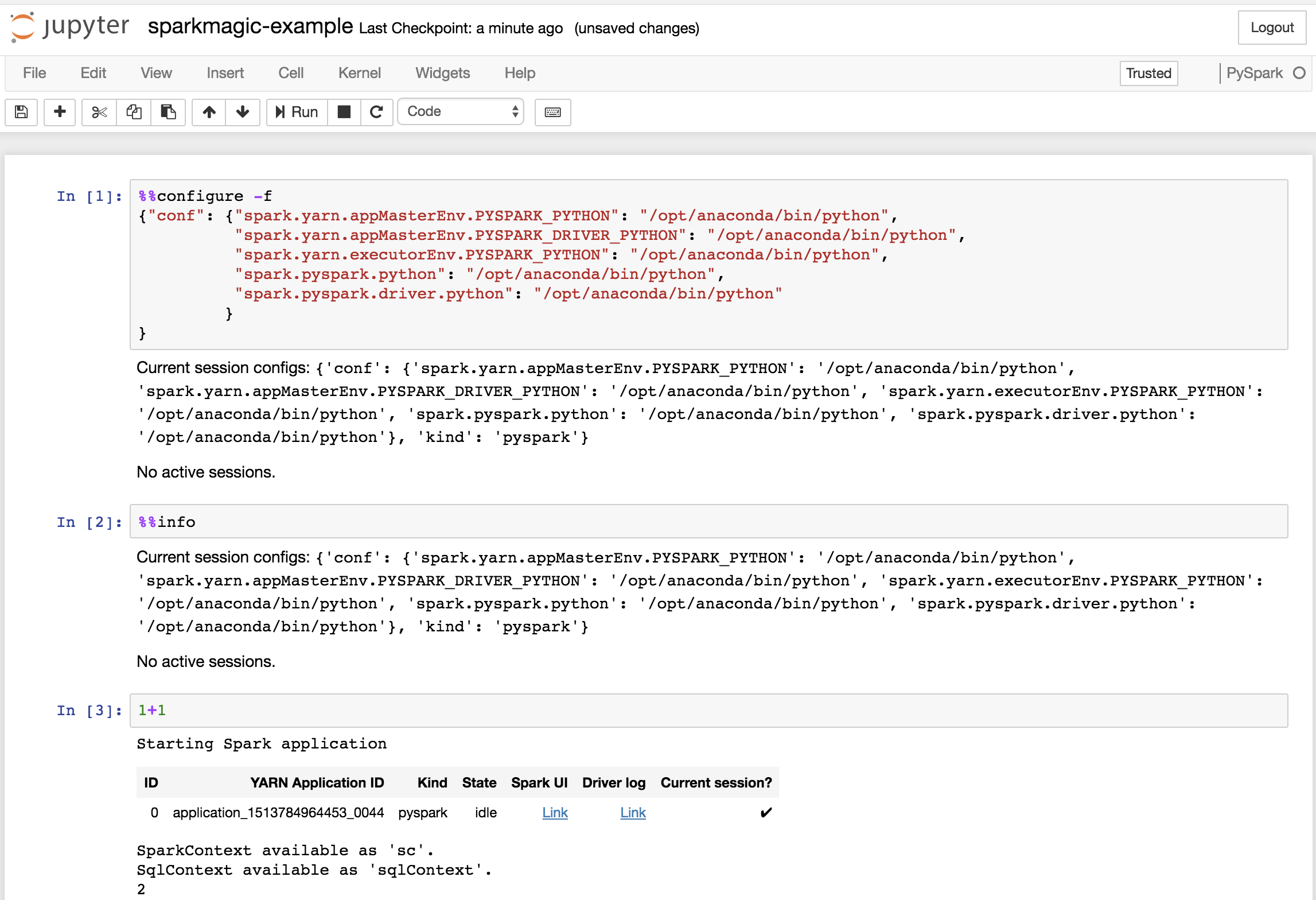Click the save and checkpoint icon
Screen dimensions: 1316x900
tap(21, 112)
